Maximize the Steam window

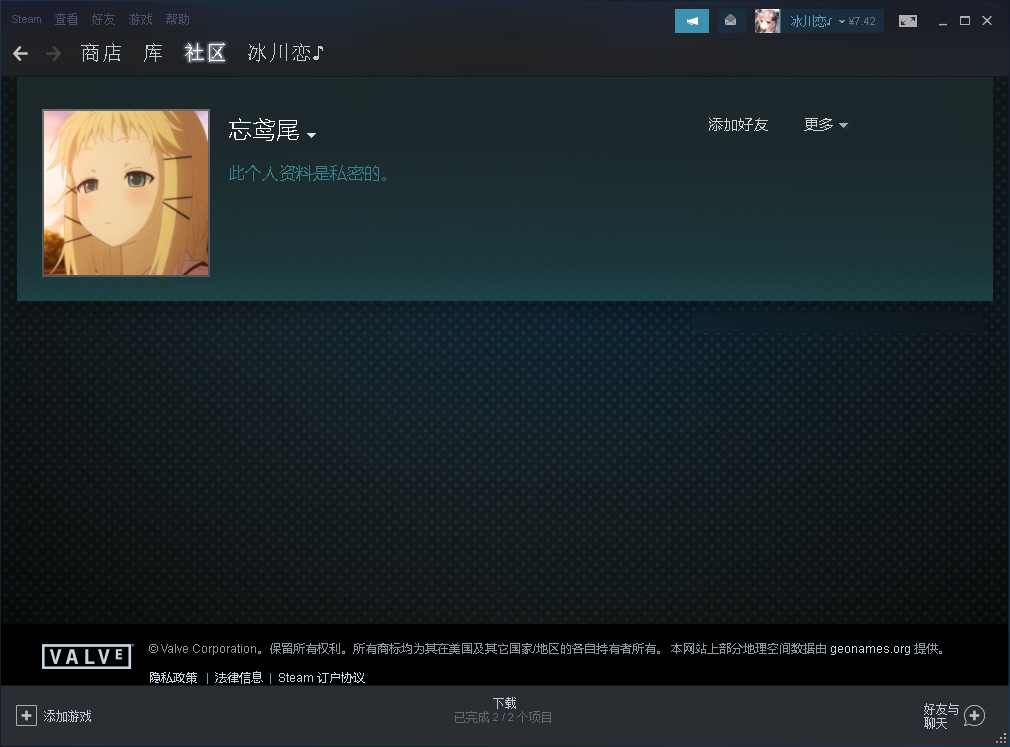point(965,21)
